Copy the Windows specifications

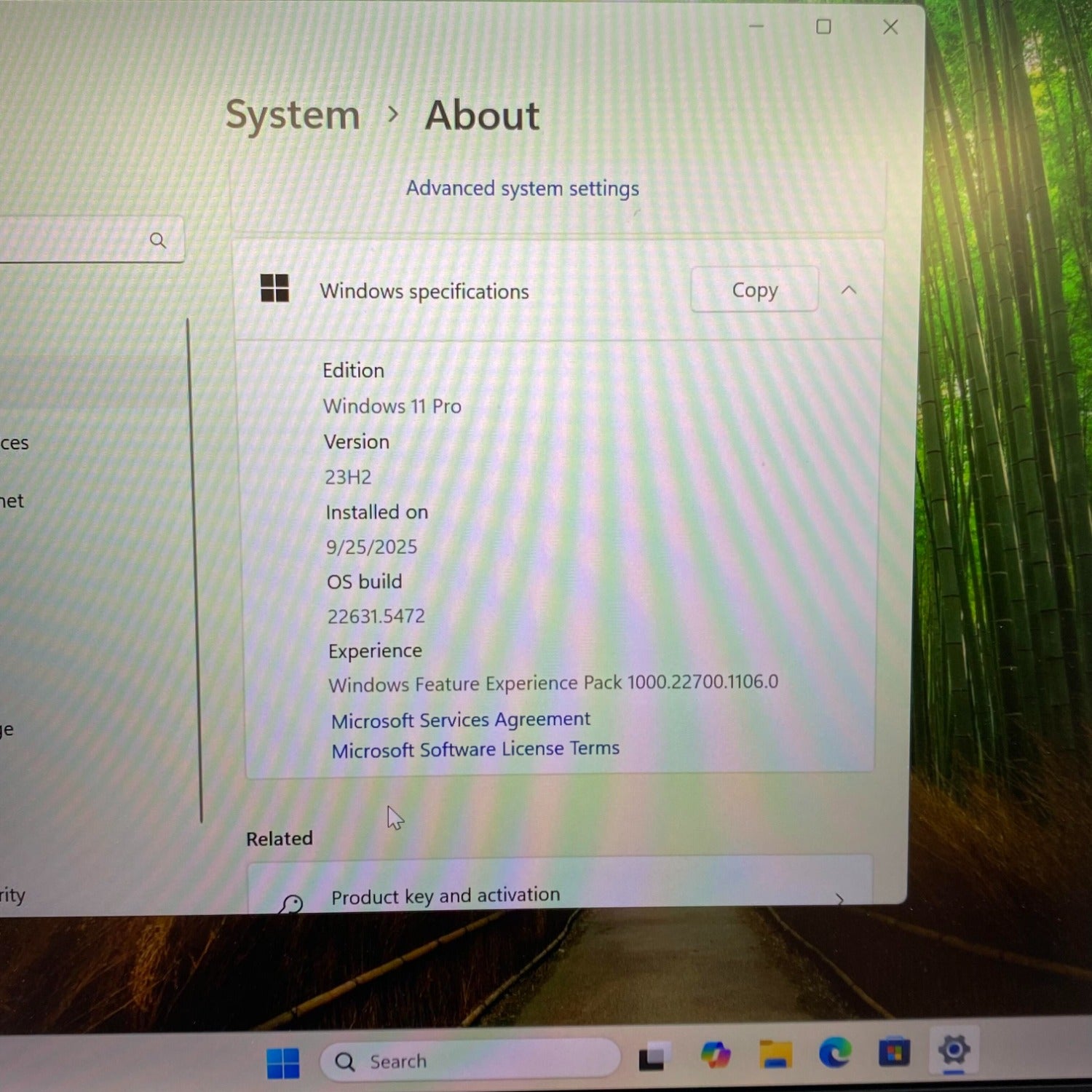(754, 290)
